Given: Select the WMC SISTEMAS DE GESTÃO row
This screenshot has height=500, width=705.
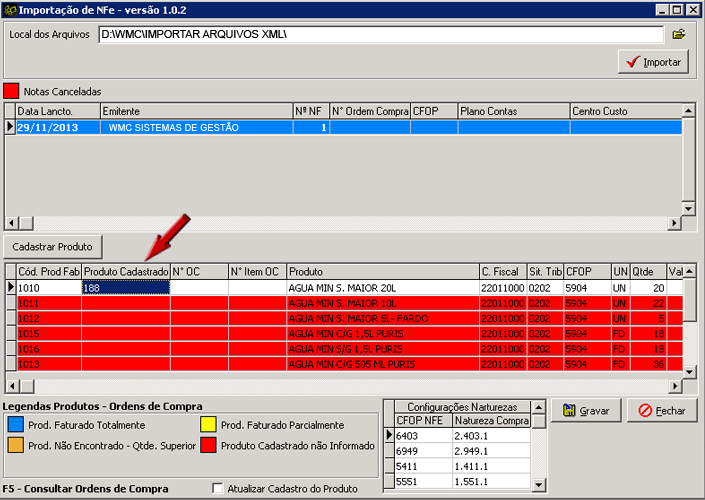Looking at the screenshot, I should (x=173, y=127).
